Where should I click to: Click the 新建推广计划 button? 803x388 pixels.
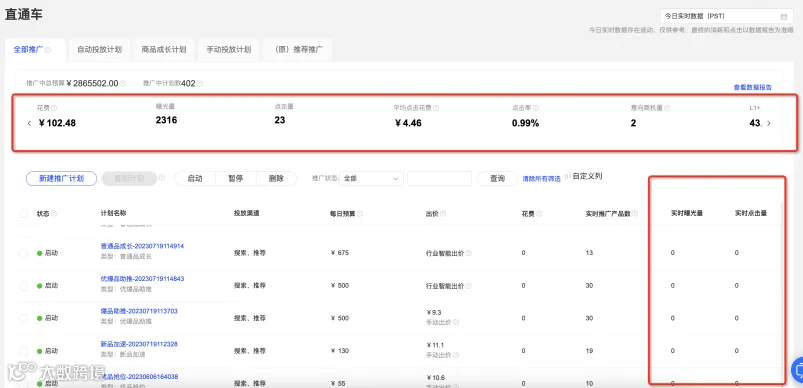point(61,178)
